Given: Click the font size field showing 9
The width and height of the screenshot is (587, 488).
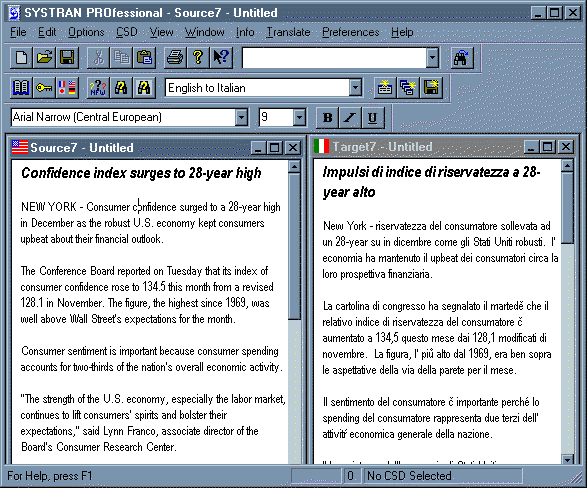Looking at the screenshot, I should 276,118.
